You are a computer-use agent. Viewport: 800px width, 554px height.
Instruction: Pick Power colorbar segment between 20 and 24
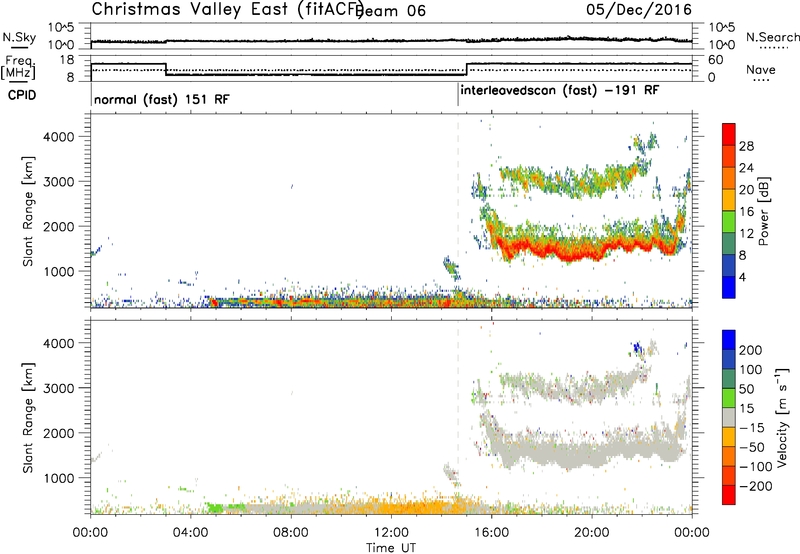coord(729,179)
